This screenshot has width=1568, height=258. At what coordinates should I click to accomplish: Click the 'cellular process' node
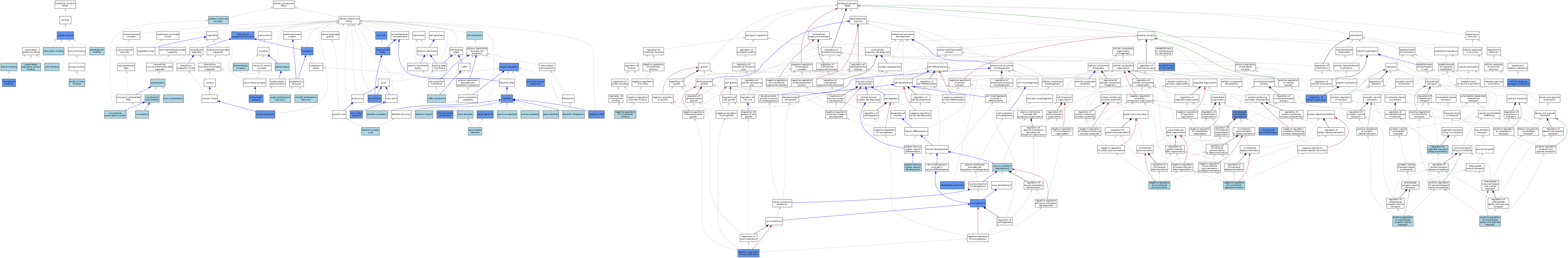point(1146,35)
